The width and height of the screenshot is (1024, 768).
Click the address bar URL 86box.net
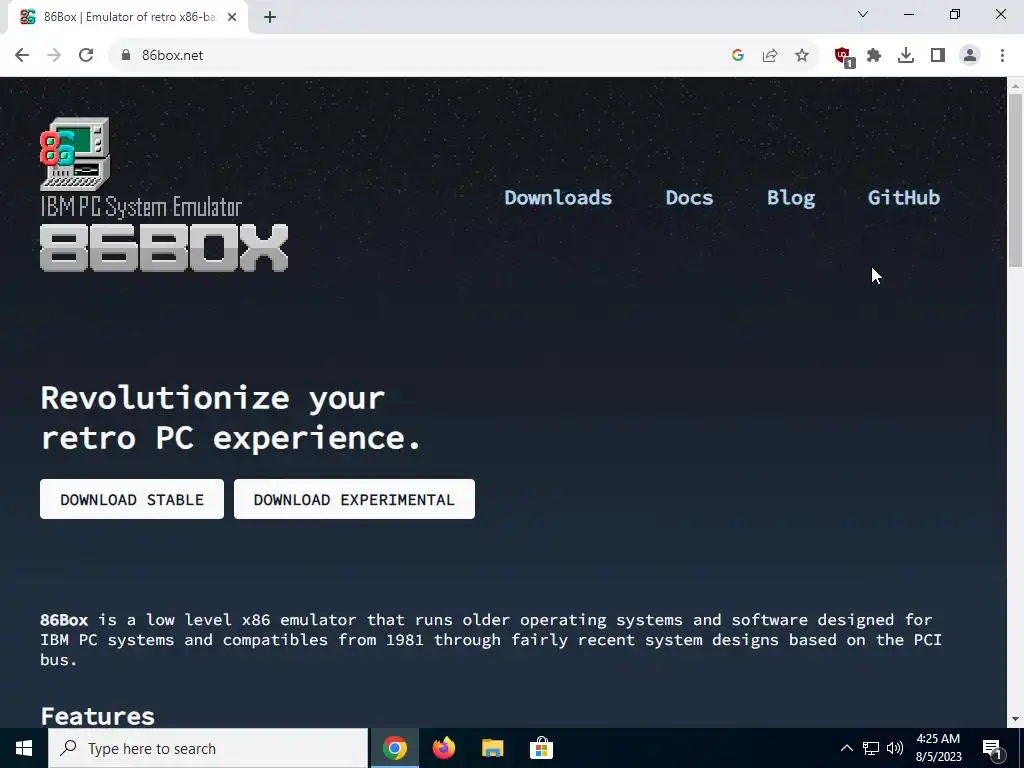click(172, 56)
